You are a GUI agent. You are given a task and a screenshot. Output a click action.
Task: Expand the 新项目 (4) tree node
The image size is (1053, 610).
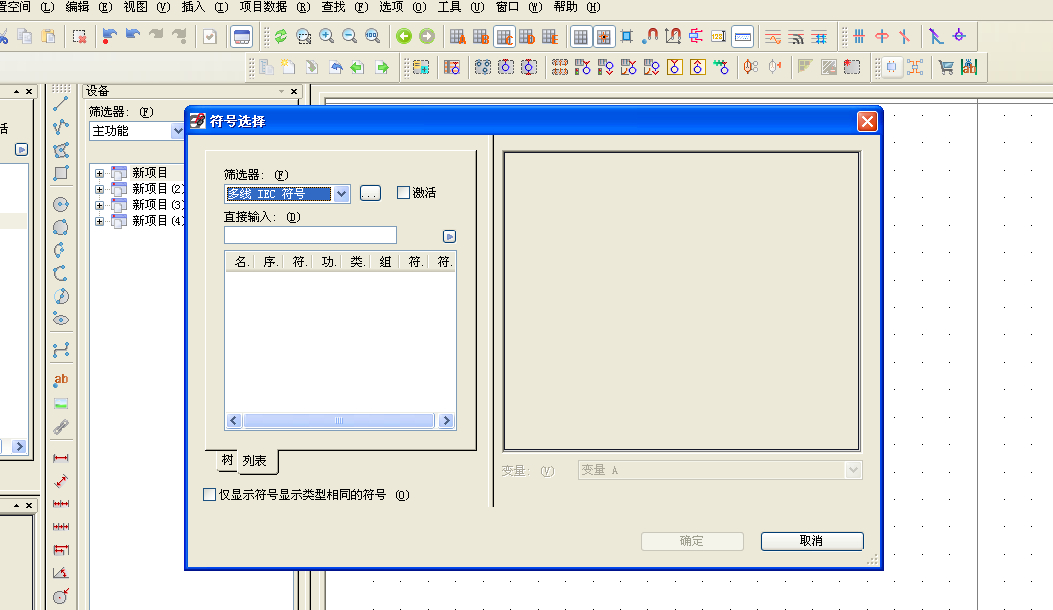(99, 222)
